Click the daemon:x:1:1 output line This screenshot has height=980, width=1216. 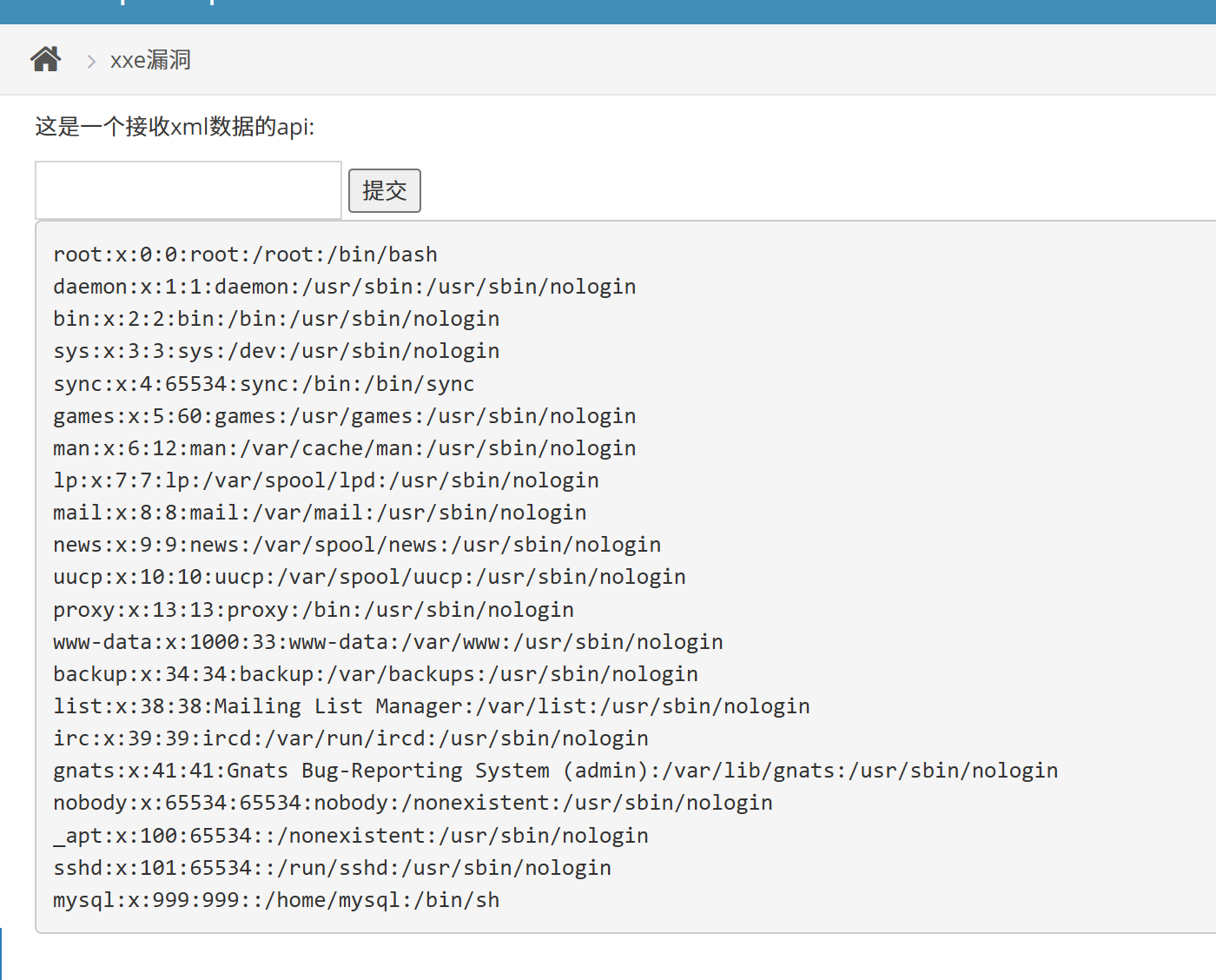coord(345,287)
